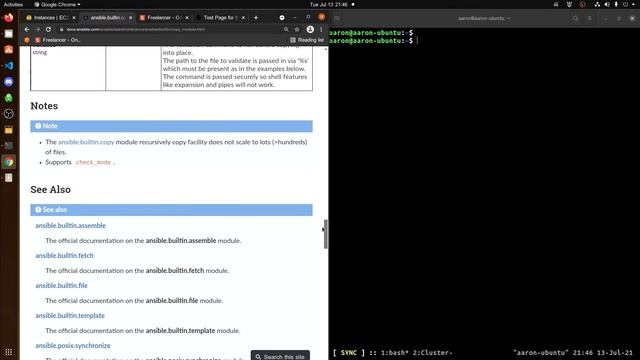
Task: Open the Reading list button
Action: [x=307, y=40]
